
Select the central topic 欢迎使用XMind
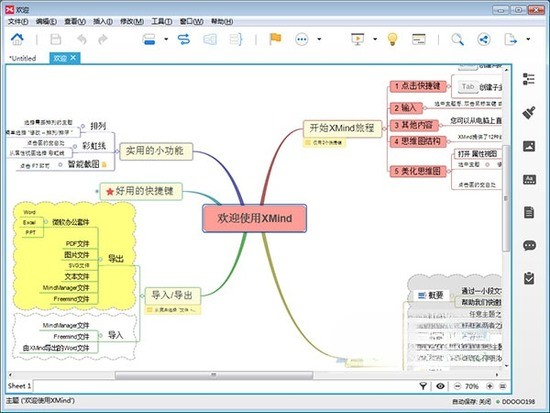click(x=254, y=218)
